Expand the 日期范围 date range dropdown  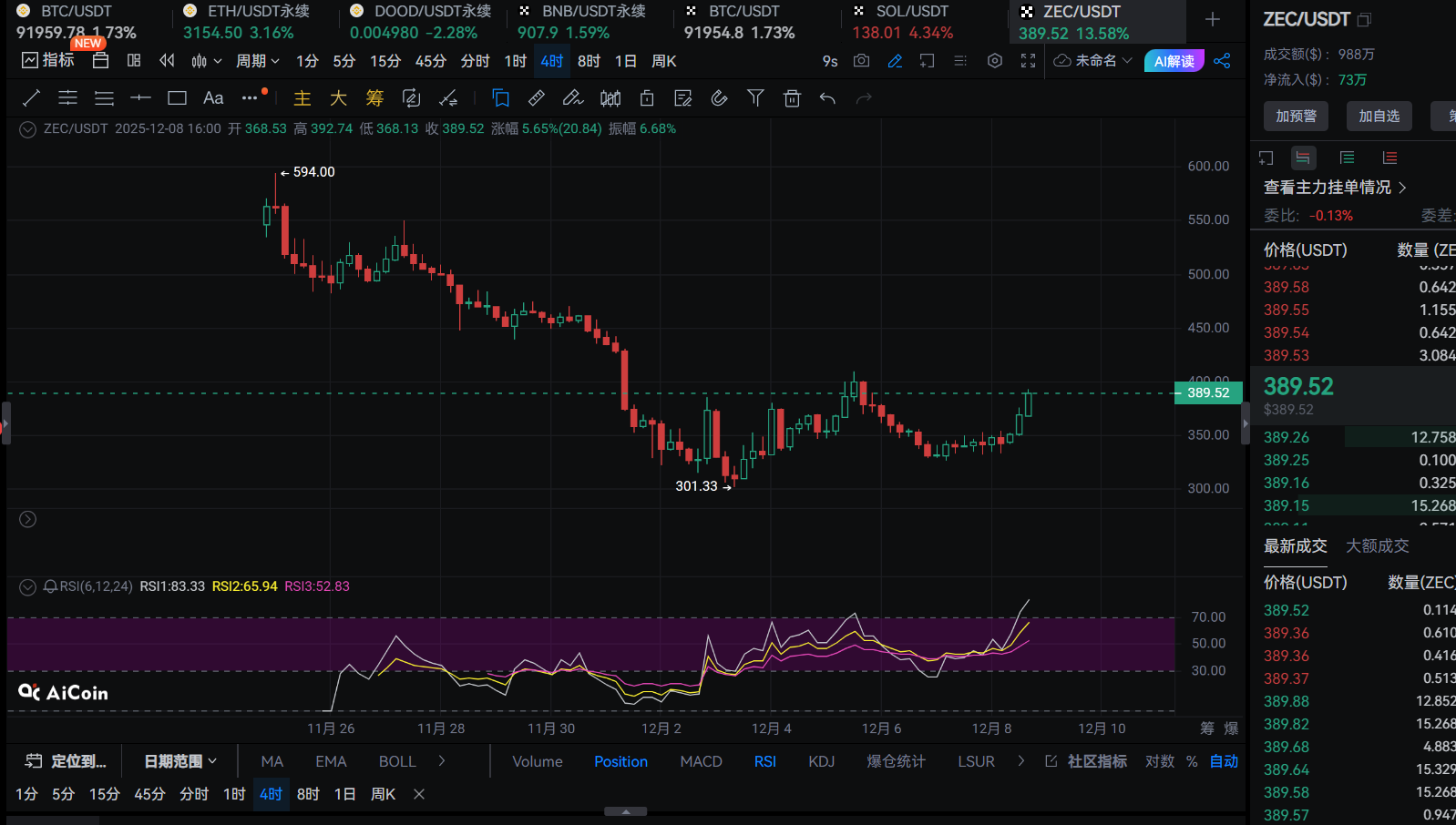[x=180, y=761]
